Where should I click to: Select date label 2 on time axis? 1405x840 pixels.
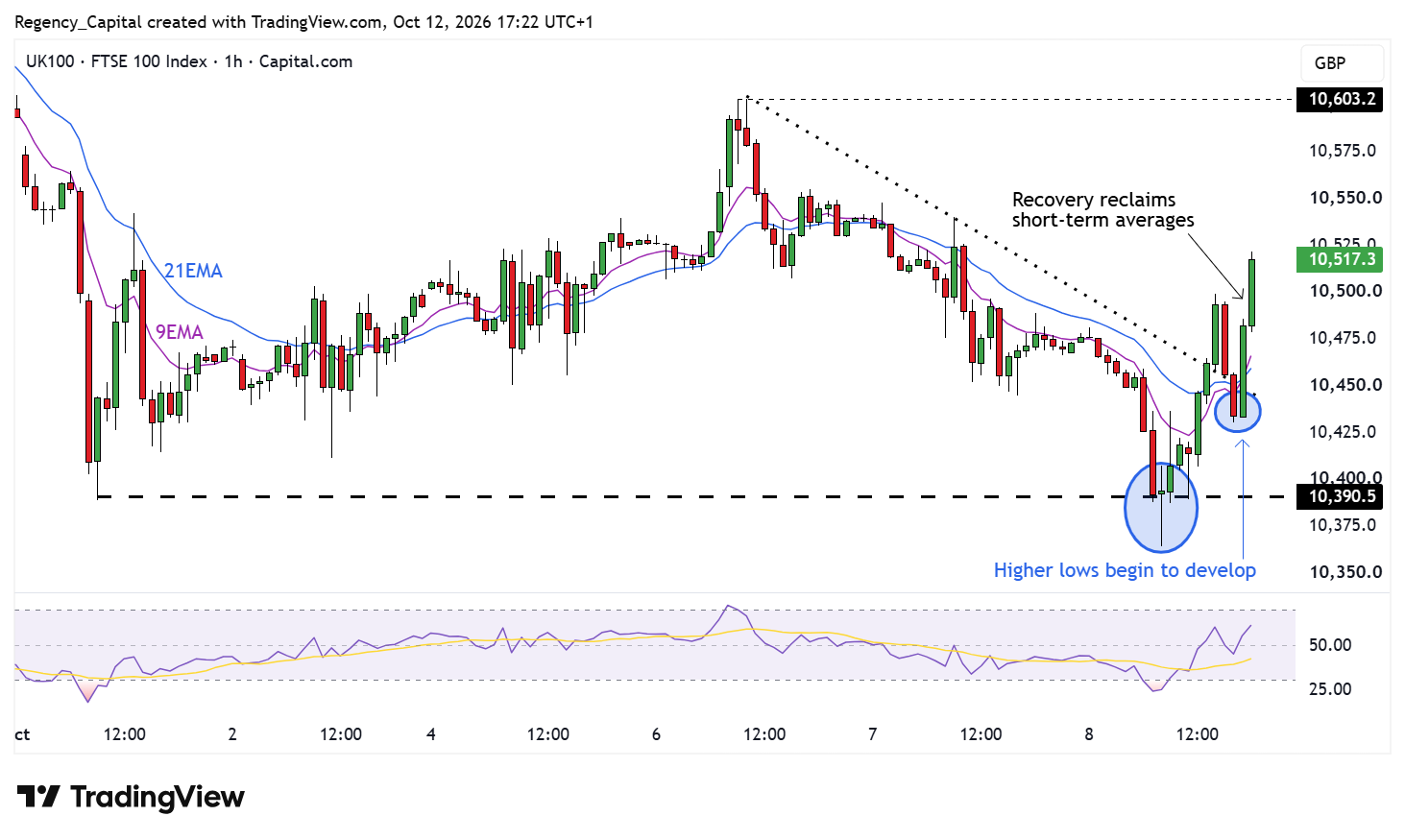pos(232,734)
